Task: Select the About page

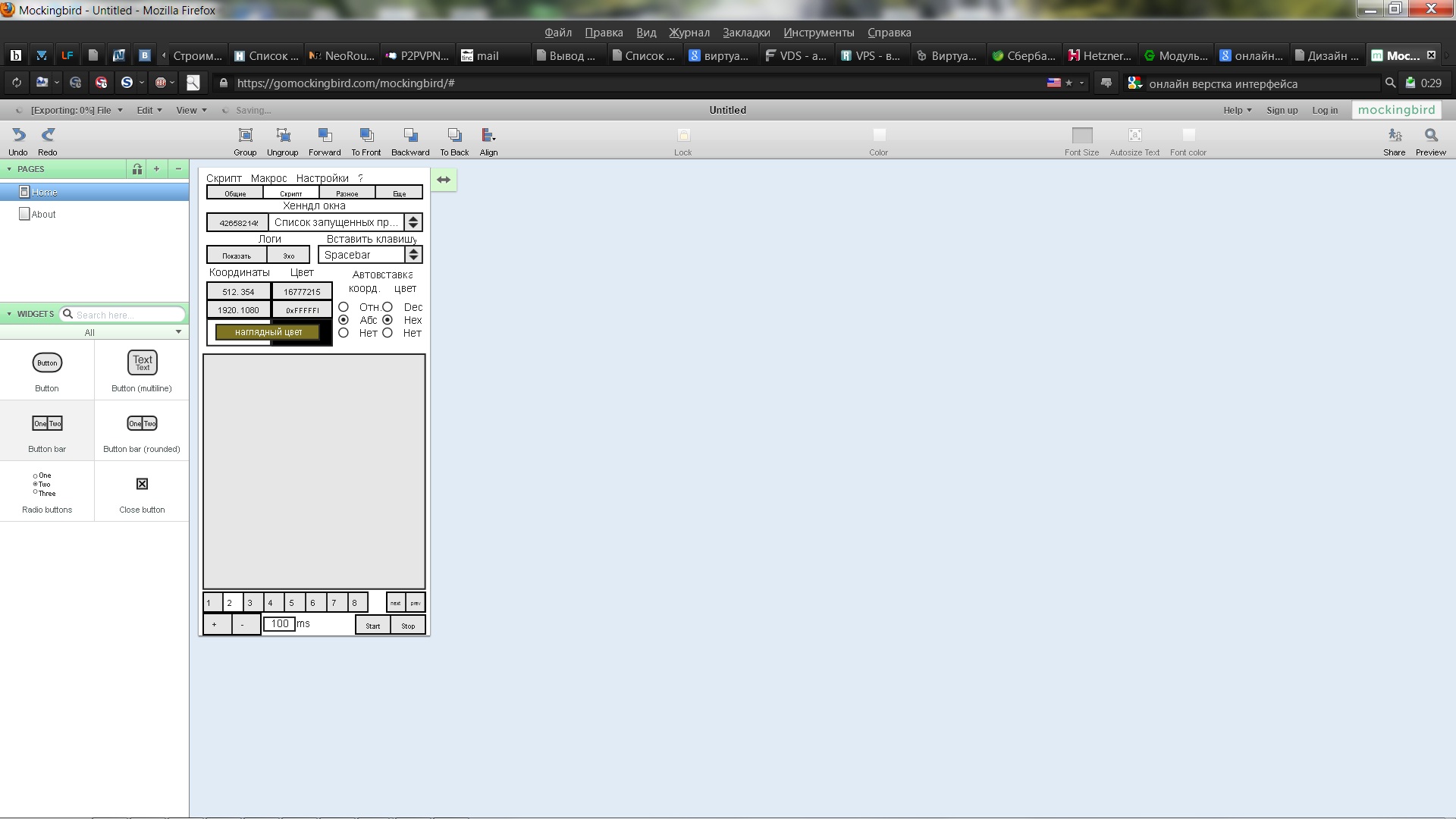Action: pyautogui.click(x=43, y=215)
